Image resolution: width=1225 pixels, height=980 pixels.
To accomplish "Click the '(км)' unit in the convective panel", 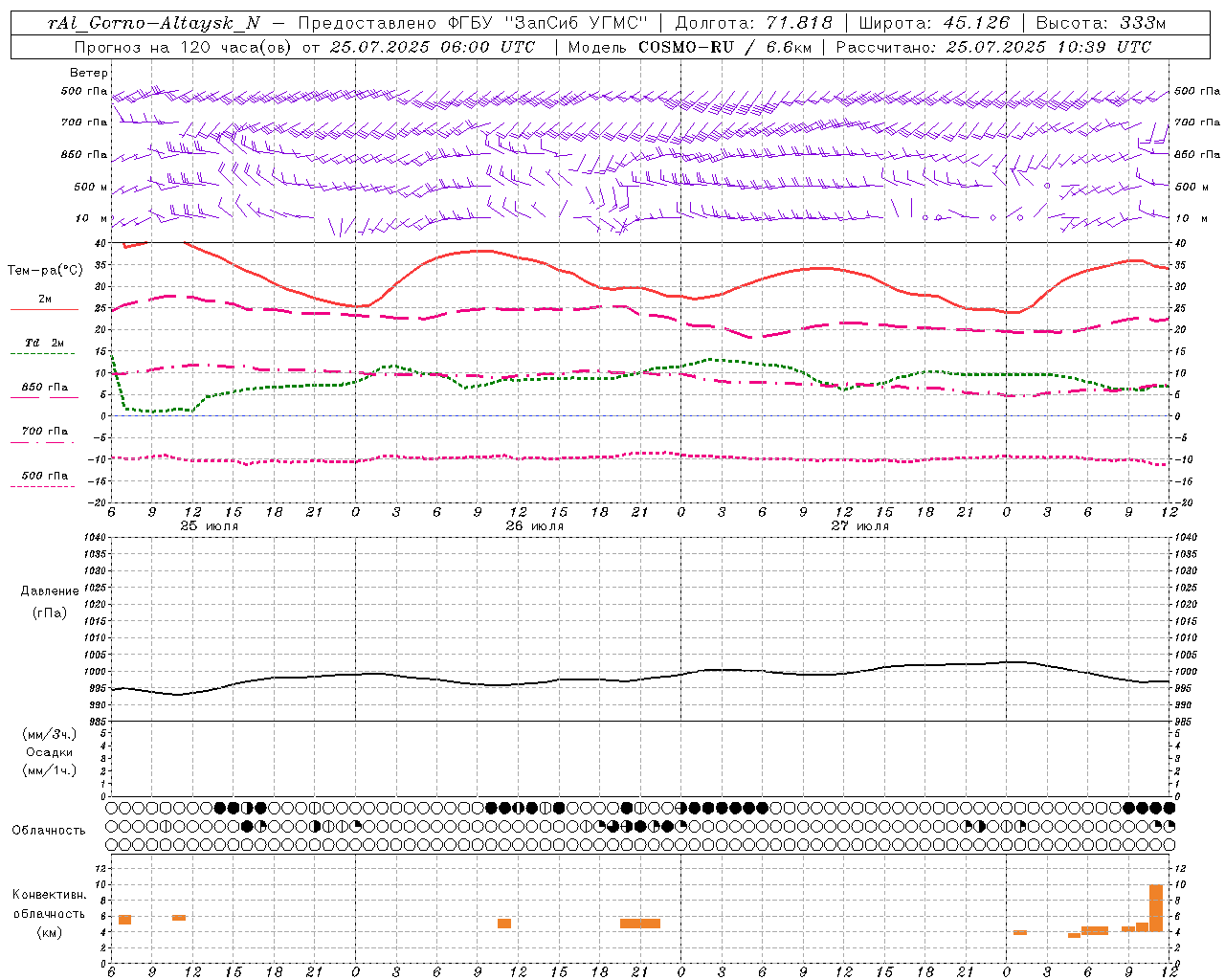I will point(50,931).
